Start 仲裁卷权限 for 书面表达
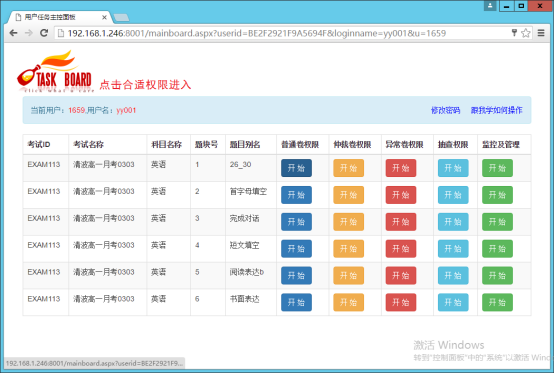This screenshot has width=554, height=374. click(x=348, y=302)
